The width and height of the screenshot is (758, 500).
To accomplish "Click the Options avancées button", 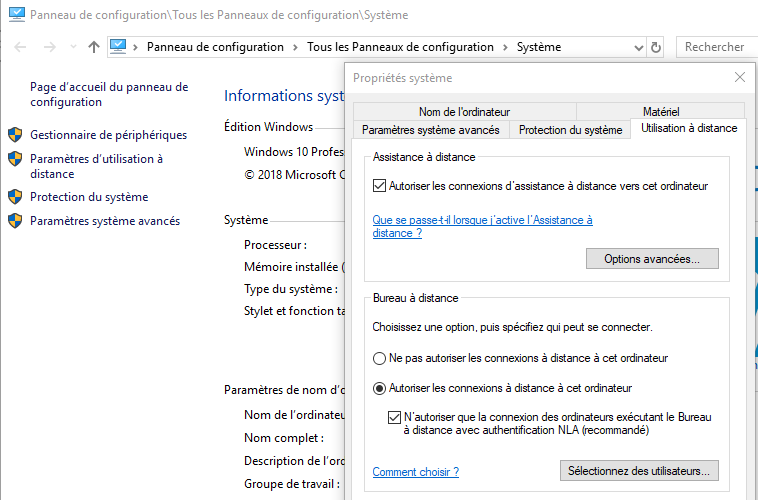I will point(652,259).
